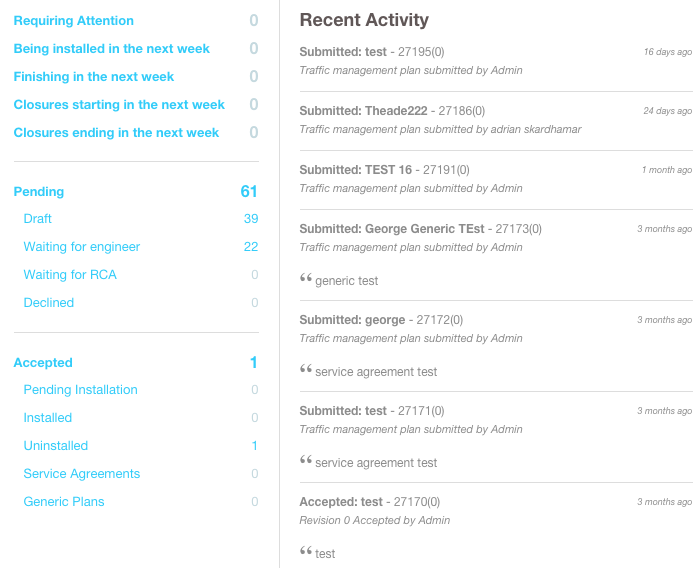Show Pending Installation plans
The width and height of the screenshot is (699, 568).
click(x=80, y=390)
